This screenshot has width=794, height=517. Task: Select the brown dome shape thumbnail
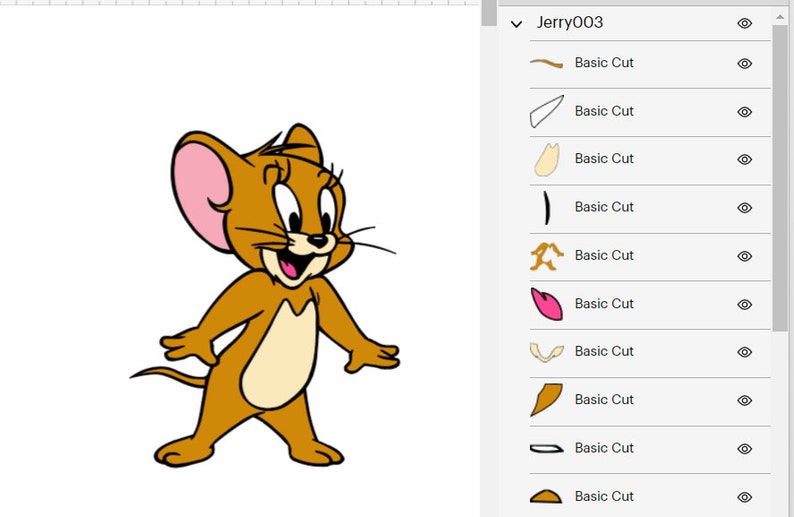(x=546, y=496)
